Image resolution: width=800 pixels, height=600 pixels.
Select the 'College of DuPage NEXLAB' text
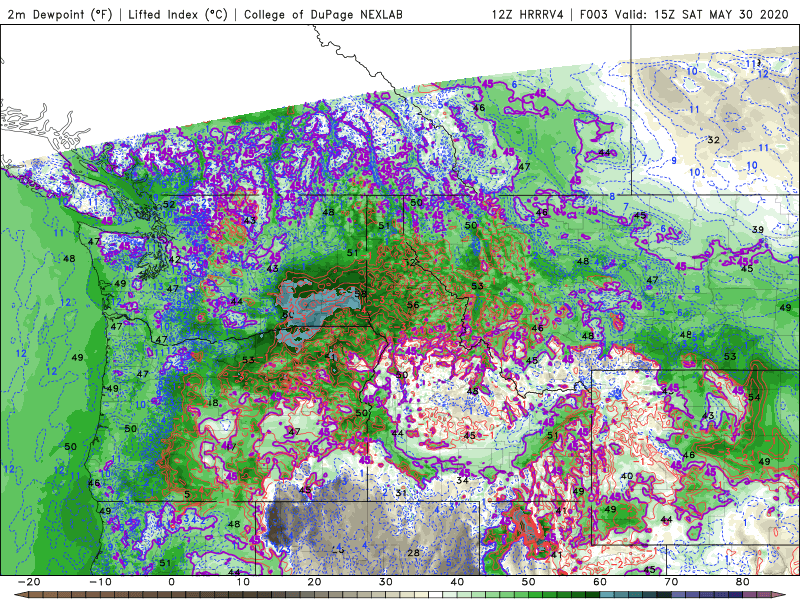coord(323,14)
